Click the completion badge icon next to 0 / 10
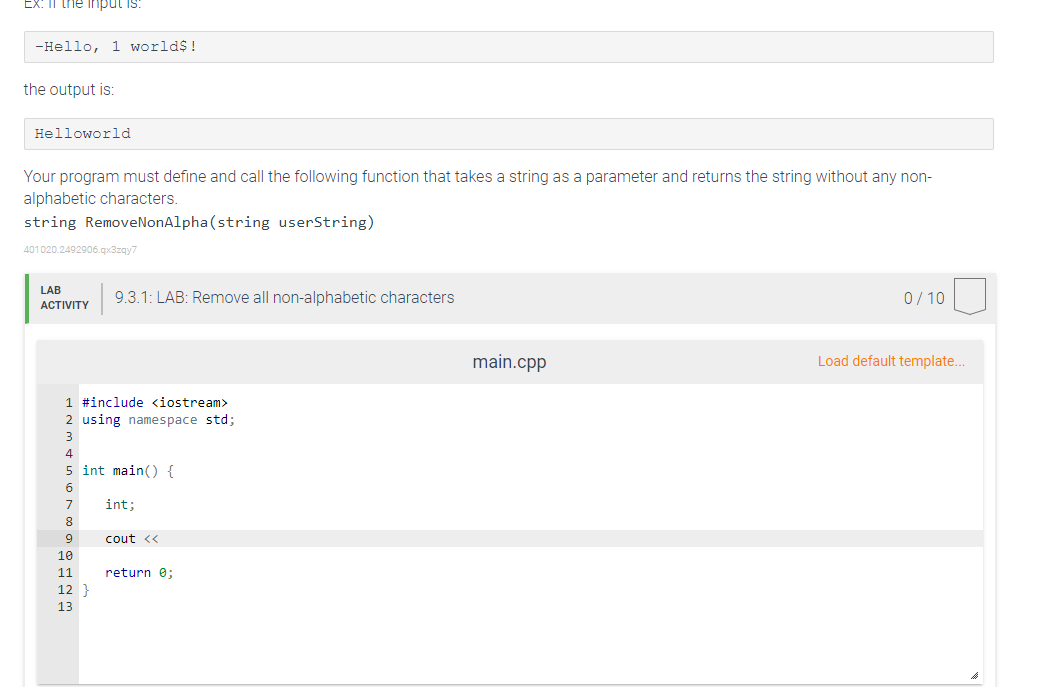Image resolution: width=1056 pixels, height=687 pixels. pos(970,296)
